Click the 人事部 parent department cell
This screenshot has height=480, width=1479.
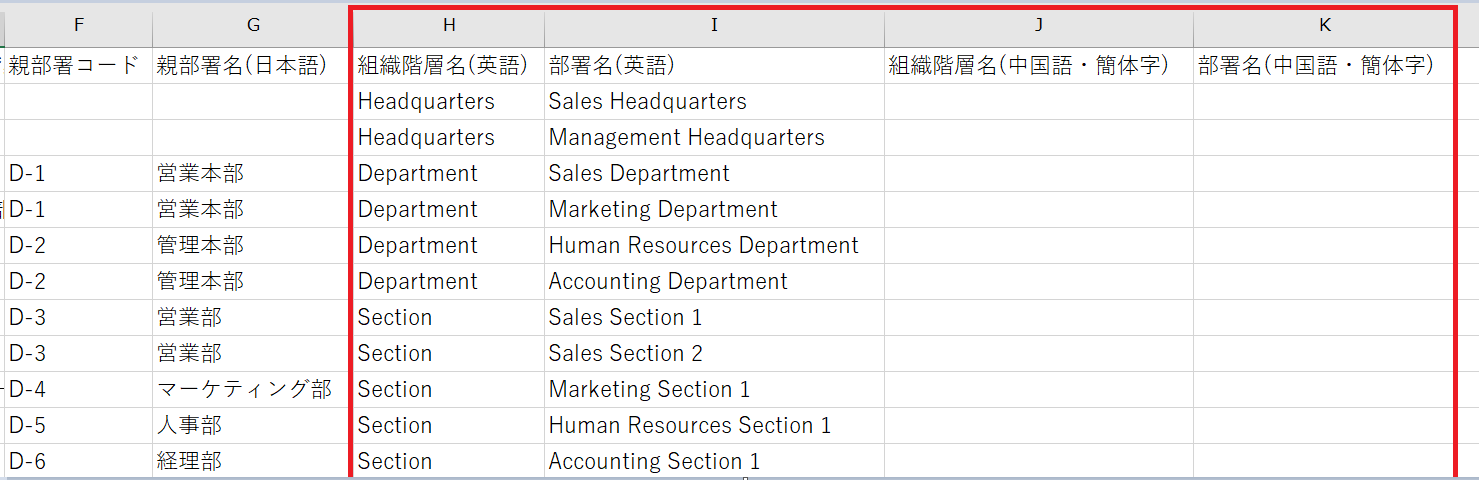(x=189, y=426)
